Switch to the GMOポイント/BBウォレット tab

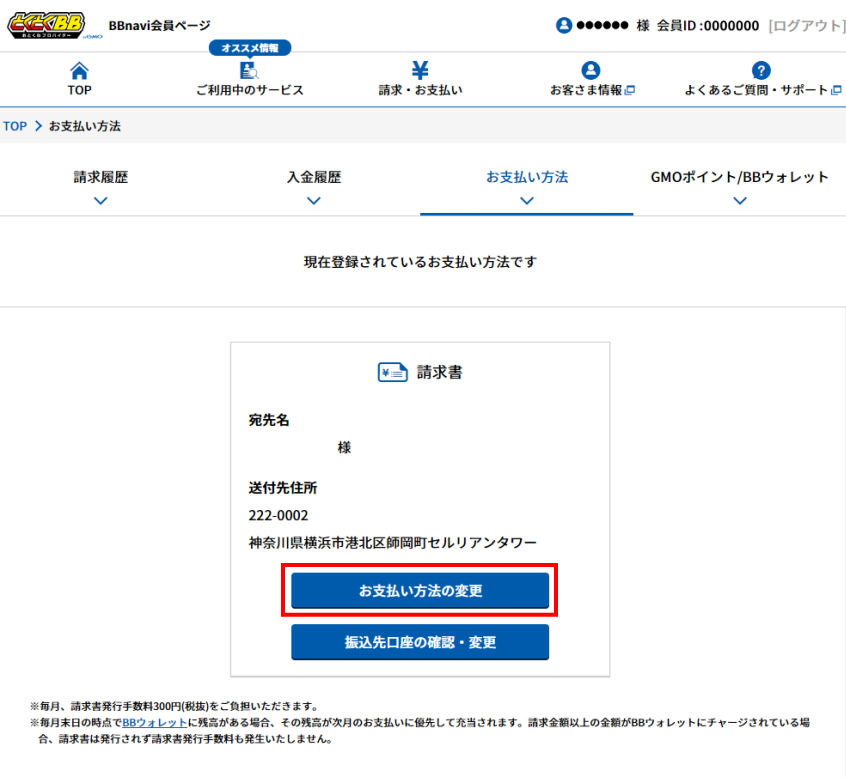(x=740, y=176)
